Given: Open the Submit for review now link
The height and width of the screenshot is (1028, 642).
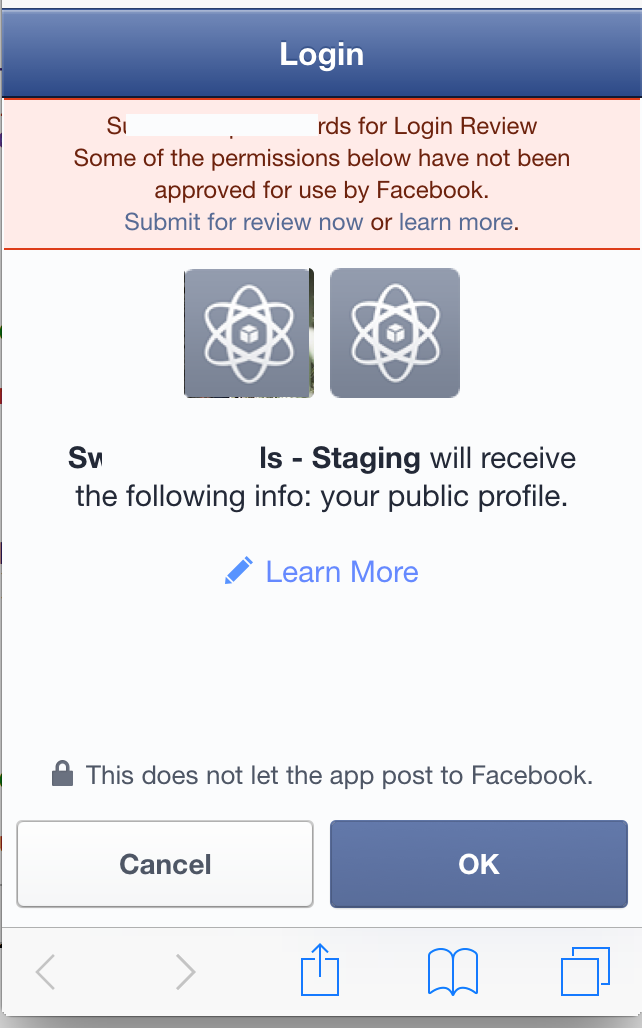Looking at the screenshot, I should click(x=243, y=222).
